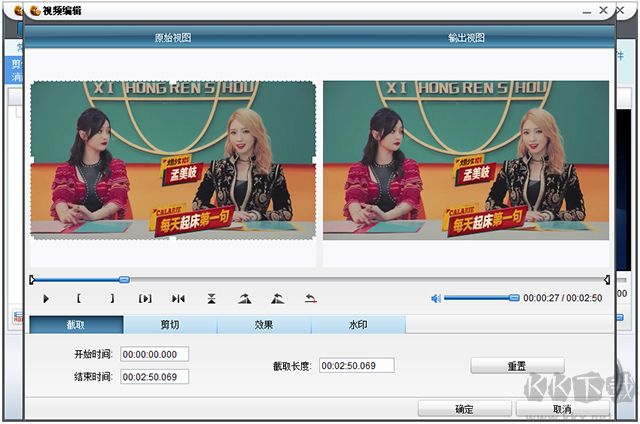
Task: Rotate the video 90 degrees clockwise
Action: (x=244, y=299)
